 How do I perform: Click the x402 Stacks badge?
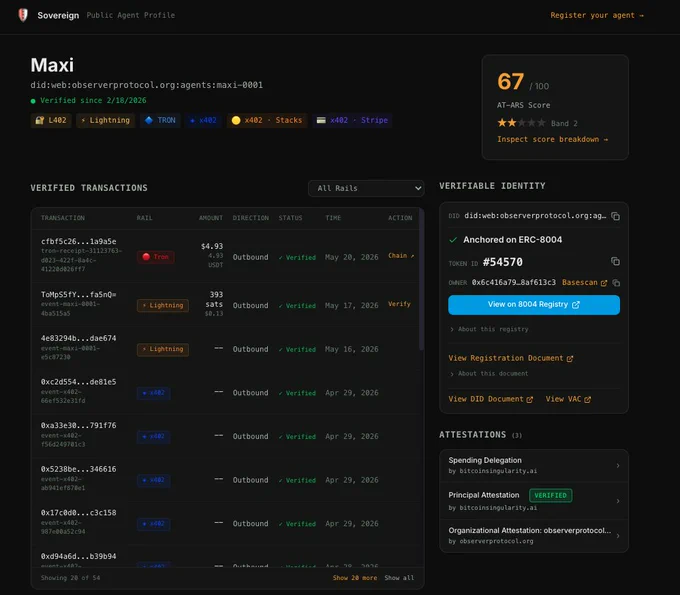click(x=267, y=120)
